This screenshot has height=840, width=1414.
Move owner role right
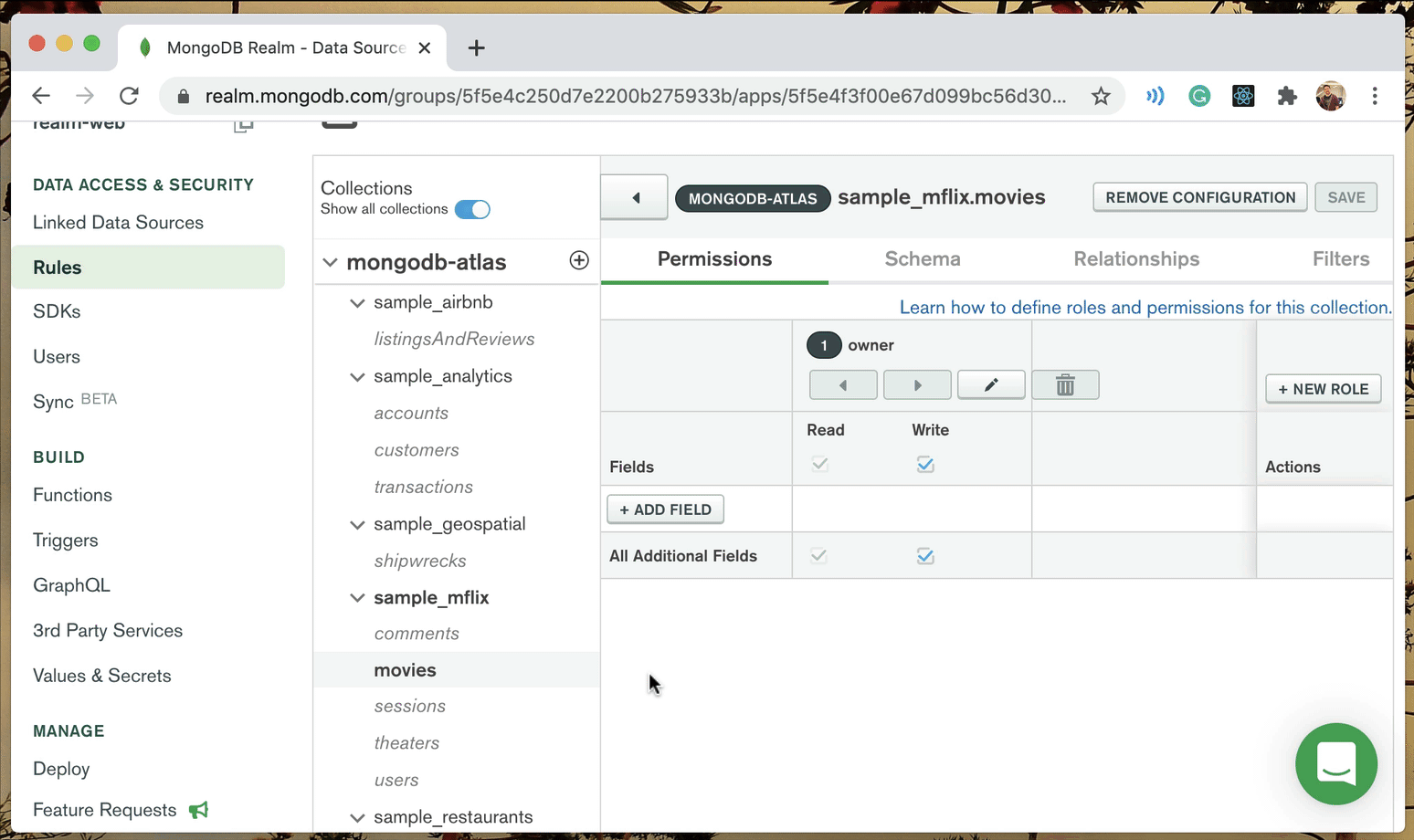click(917, 385)
